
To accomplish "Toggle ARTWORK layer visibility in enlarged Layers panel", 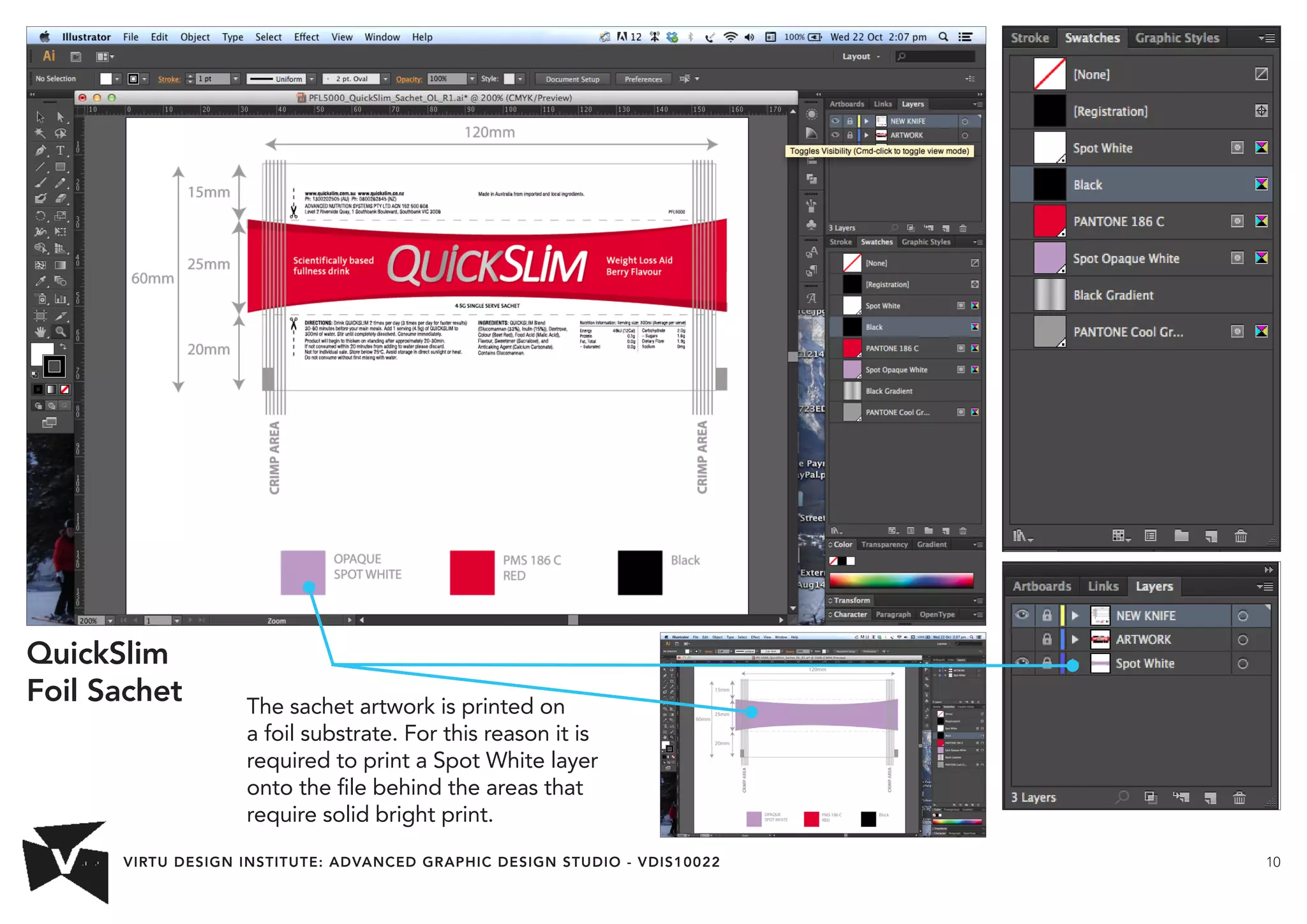I will pyautogui.click(x=1022, y=639).
